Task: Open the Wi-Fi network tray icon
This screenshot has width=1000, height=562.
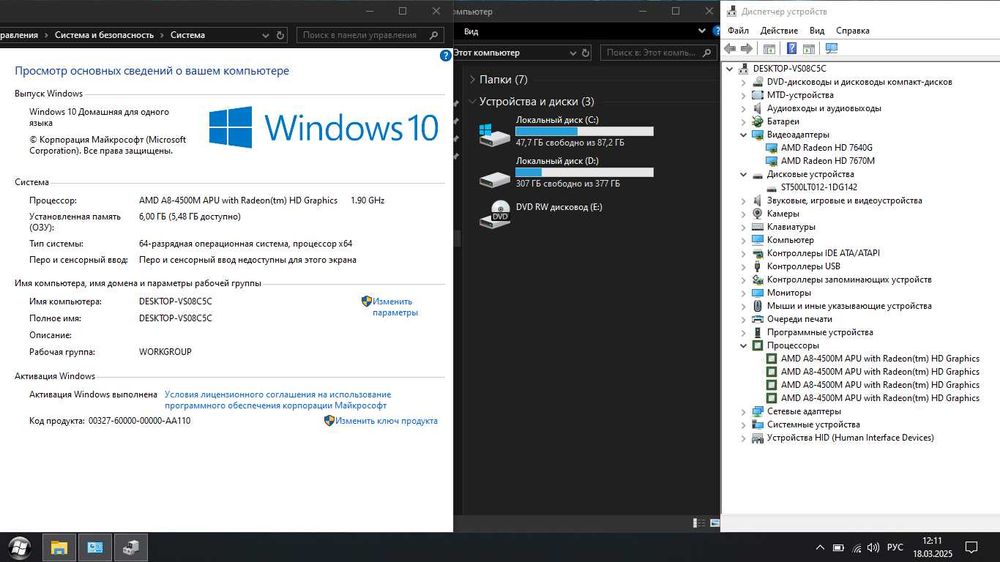Action: tap(857, 547)
